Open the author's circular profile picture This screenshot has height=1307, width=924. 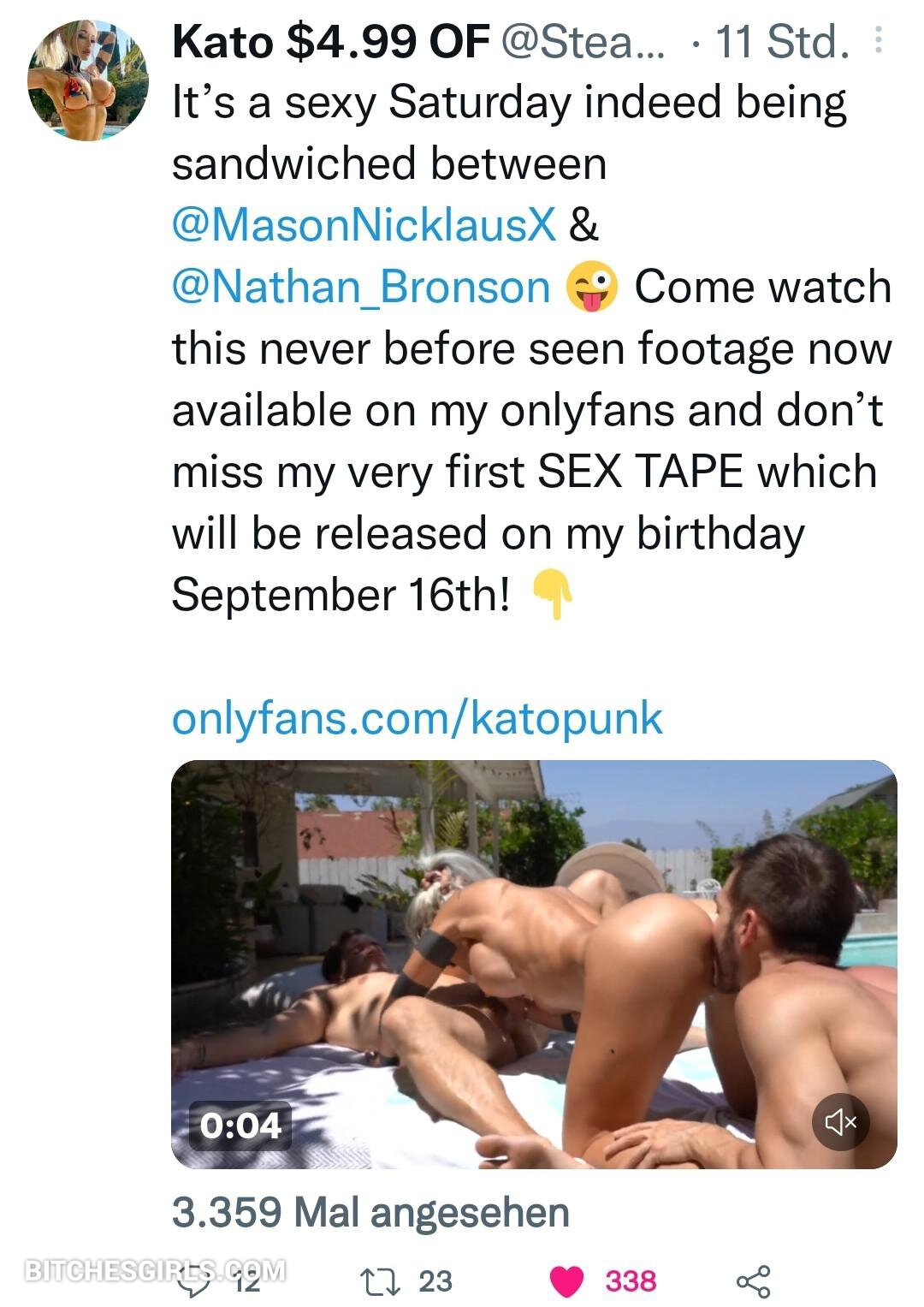tap(88, 80)
